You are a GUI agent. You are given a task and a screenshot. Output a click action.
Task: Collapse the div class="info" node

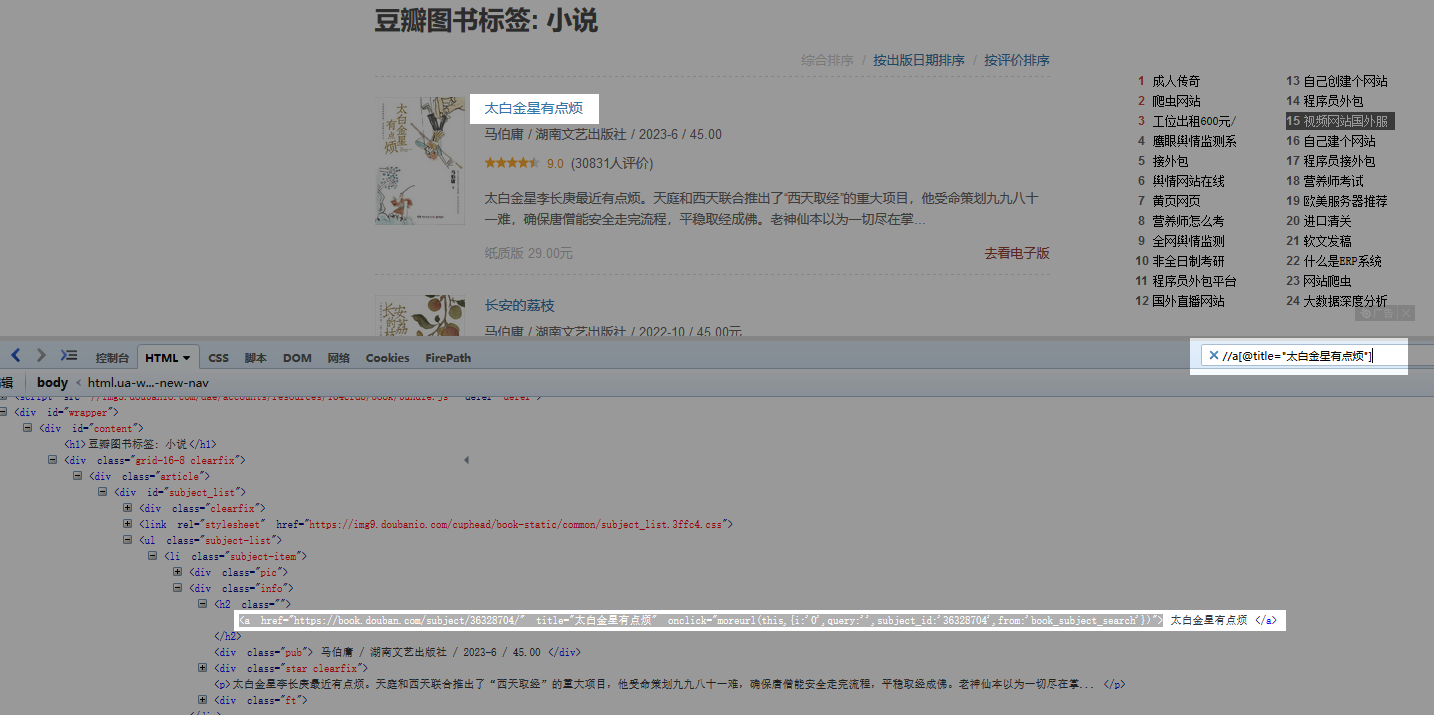click(178, 588)
